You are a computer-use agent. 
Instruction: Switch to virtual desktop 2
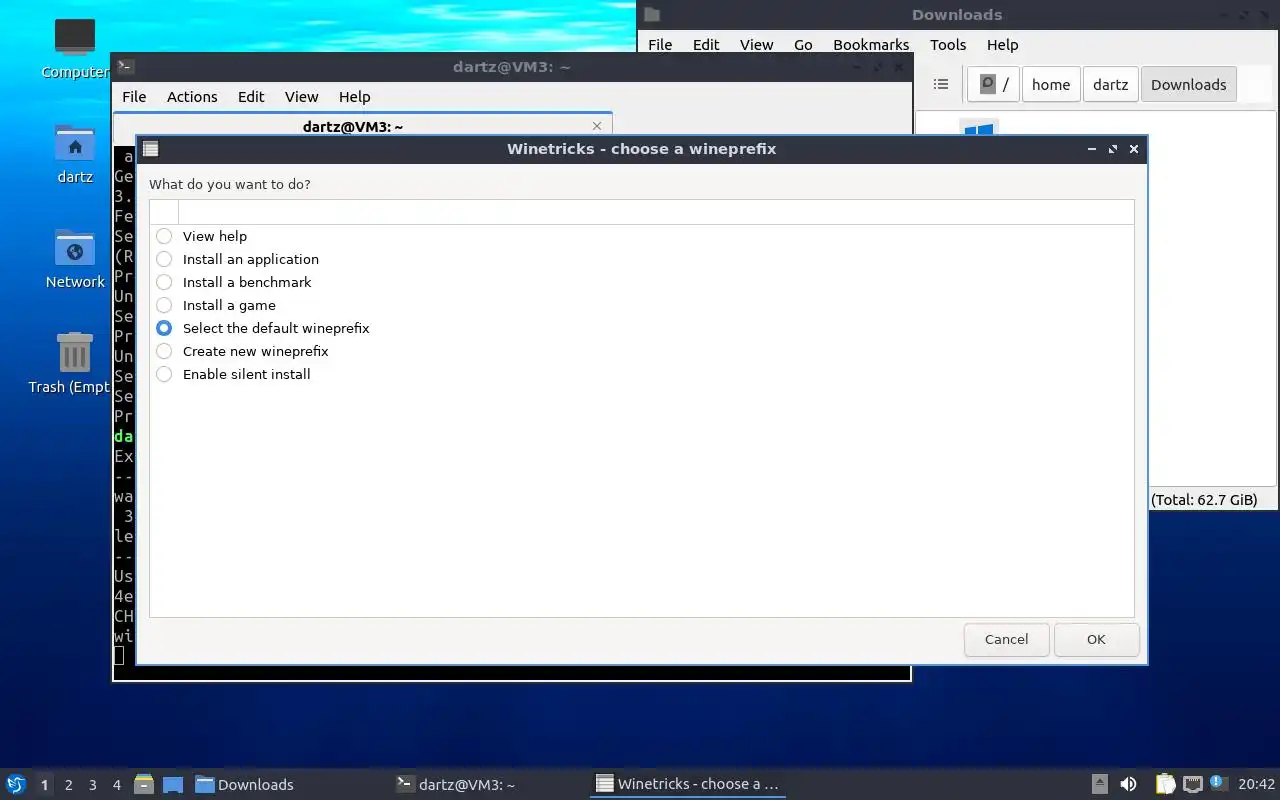69,785
